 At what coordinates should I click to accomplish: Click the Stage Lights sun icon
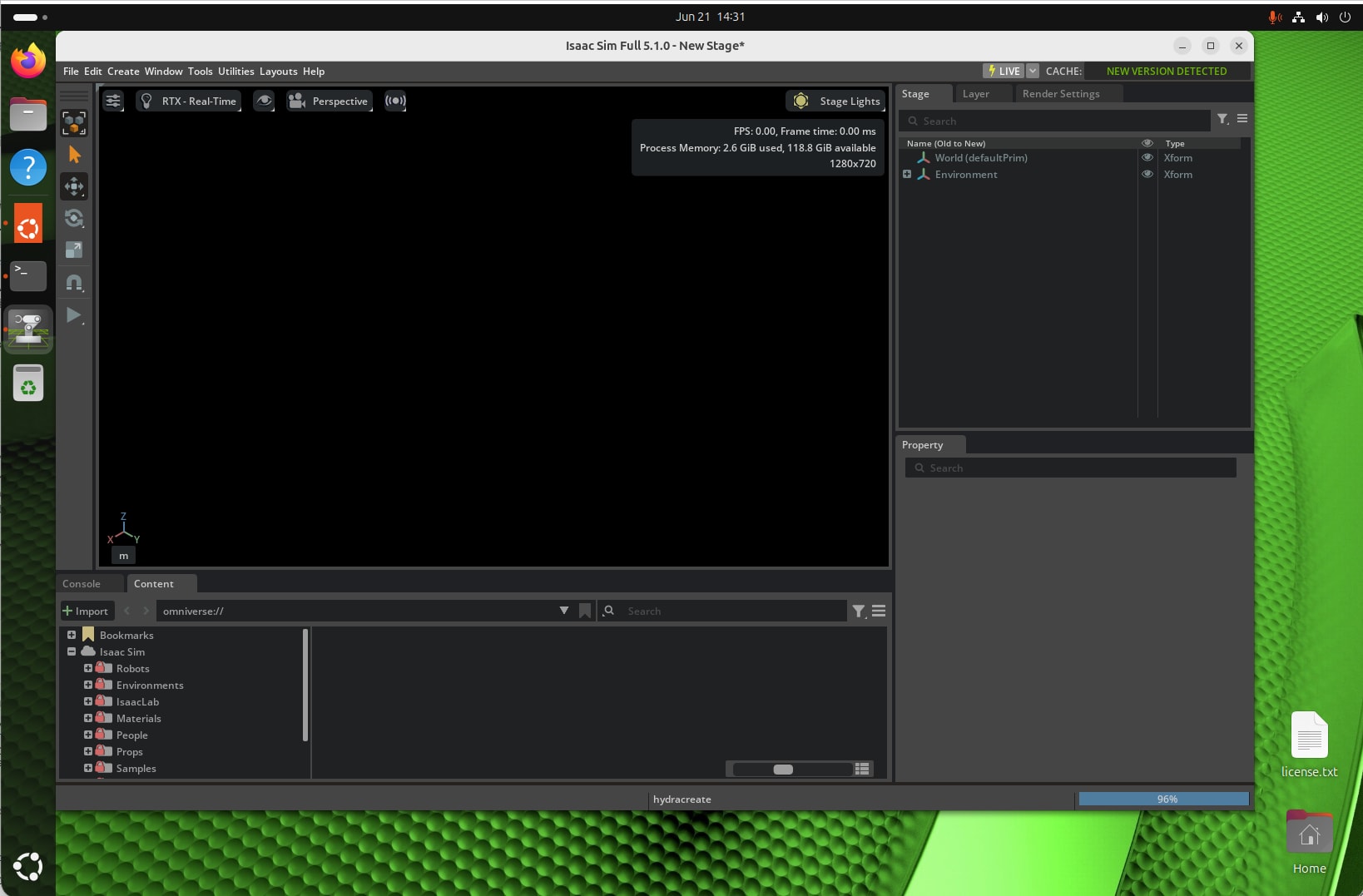[x=800, y=101]
